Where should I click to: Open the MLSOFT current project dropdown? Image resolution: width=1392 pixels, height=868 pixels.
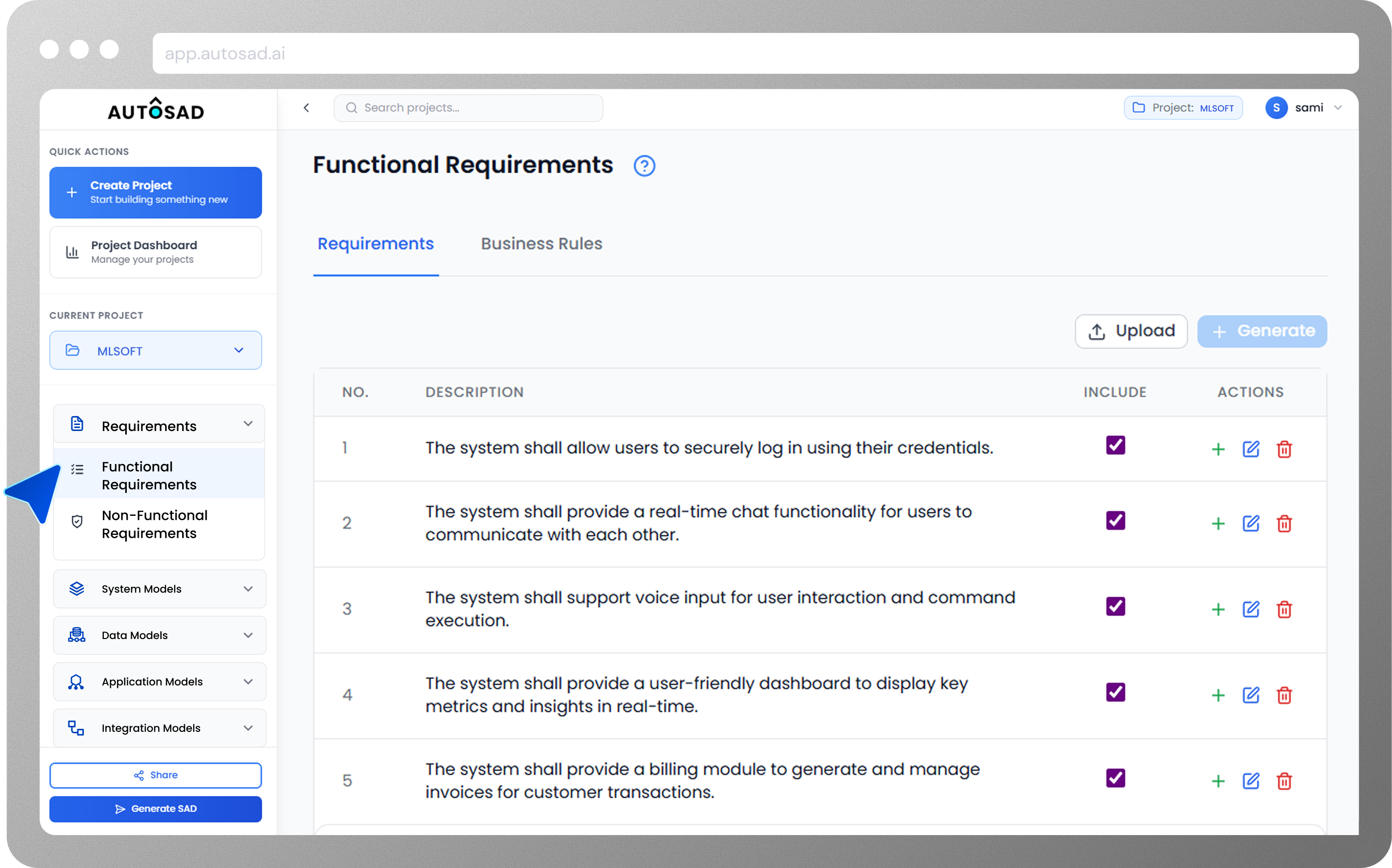coord(156,351)
